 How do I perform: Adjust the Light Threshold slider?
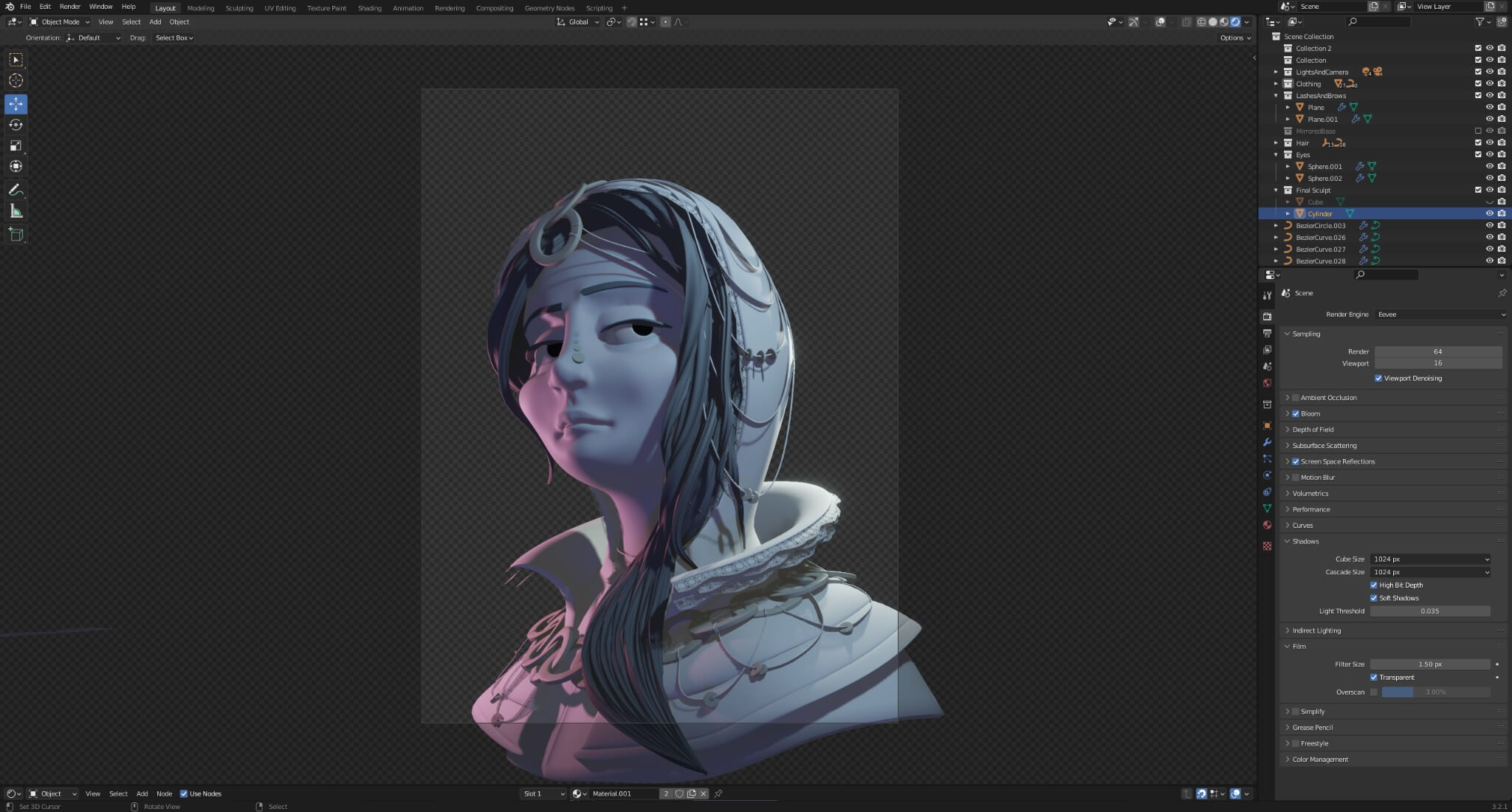(x=1430, y=611)
